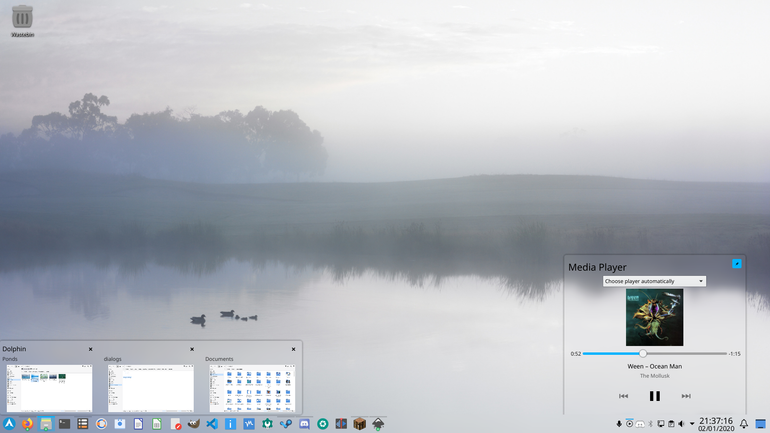Open the Konsole terminal icon
The image size is (770, 433).
click(64, 424)
